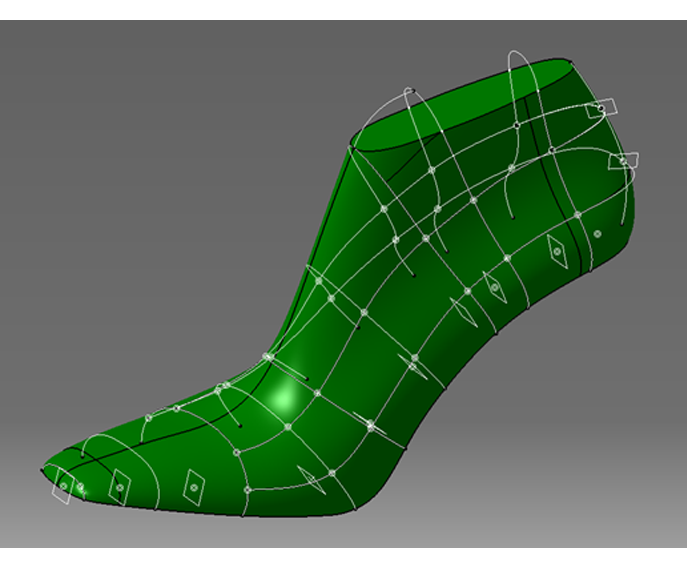Screen dimensions: 687x565
Task: Select the control point just below the highlight
Action: (288, 427)
